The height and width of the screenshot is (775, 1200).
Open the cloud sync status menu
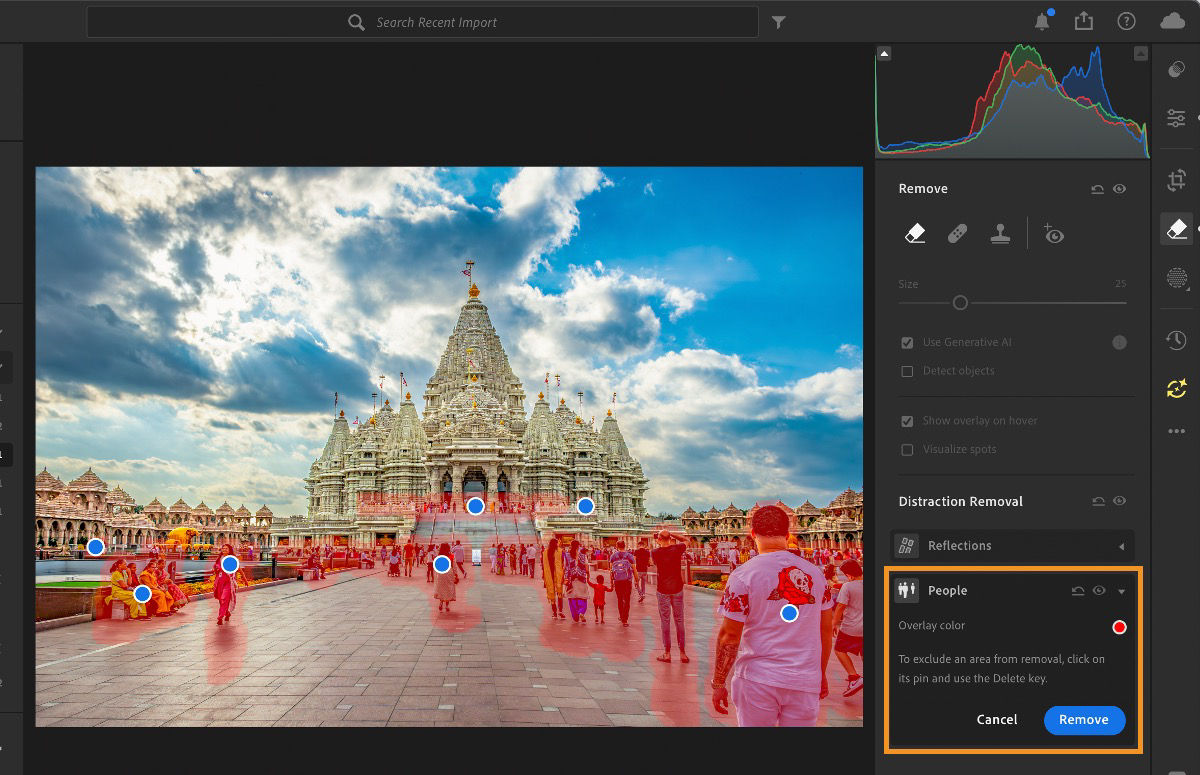click(1173, 21)
